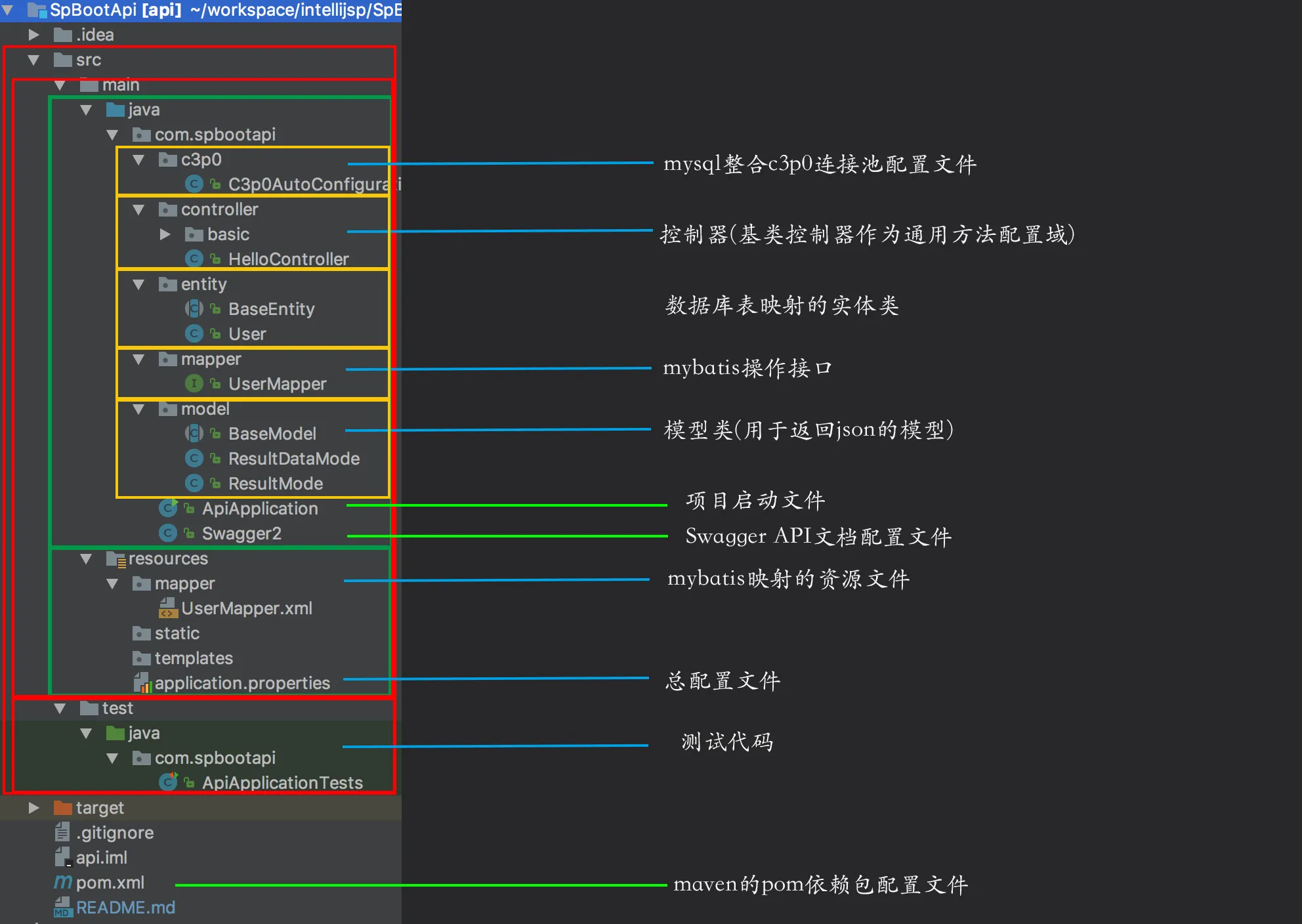Select the test folder row

[201, 708]
